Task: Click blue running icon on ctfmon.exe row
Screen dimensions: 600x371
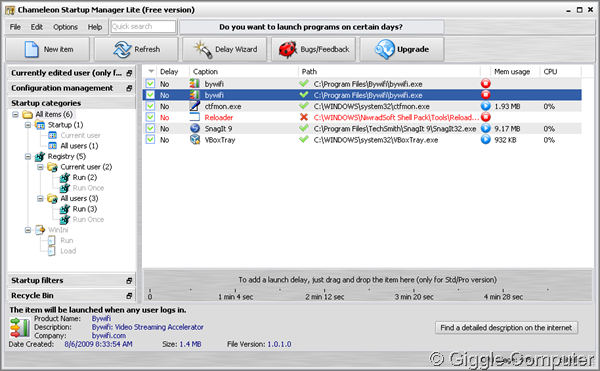Action: pyautogui.click(x=486, y=106)
